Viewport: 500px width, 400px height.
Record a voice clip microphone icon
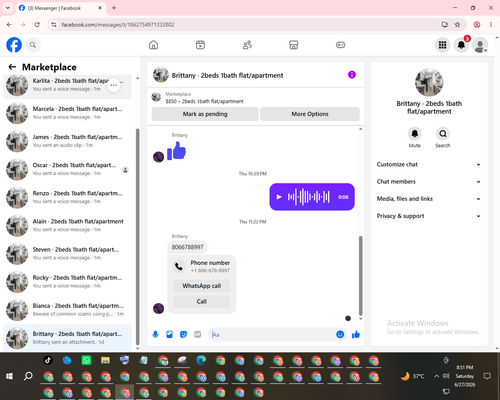coord(155,334)
